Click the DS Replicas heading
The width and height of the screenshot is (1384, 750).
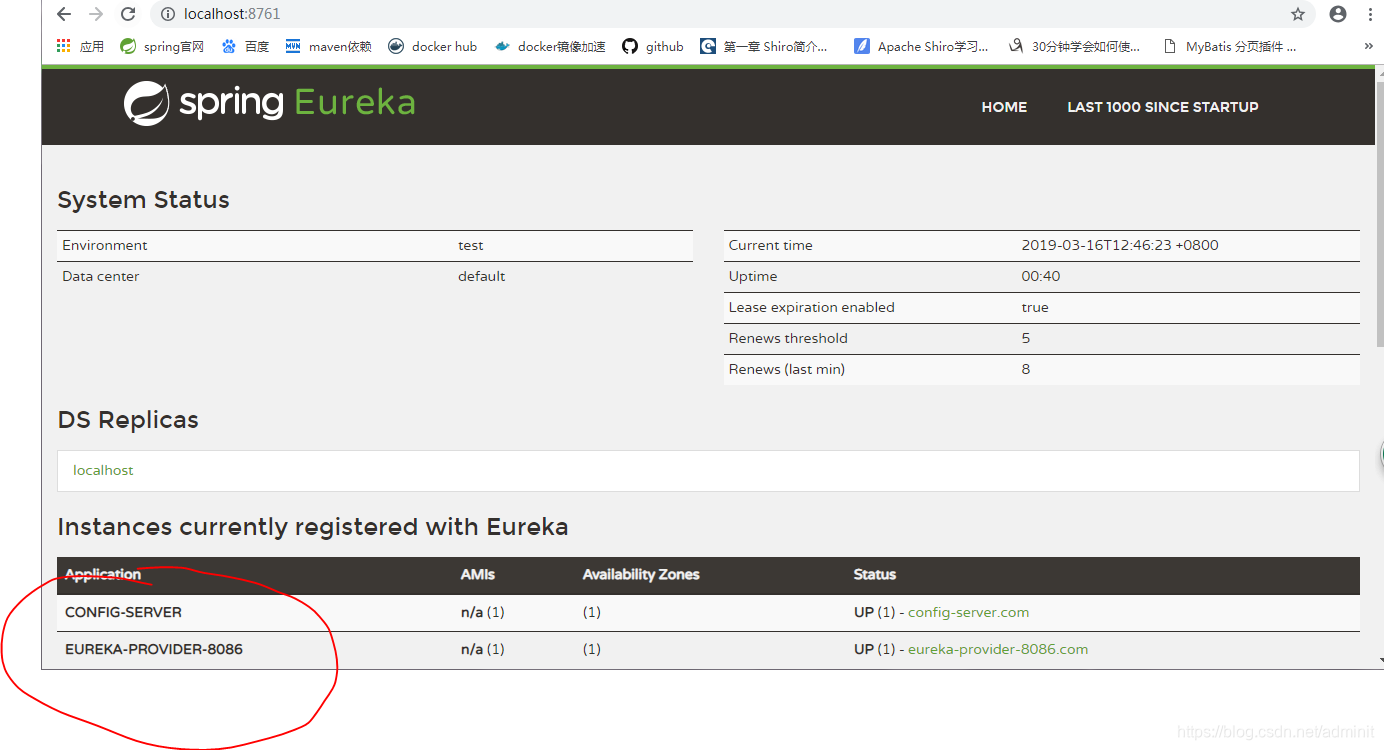point(128,420)
